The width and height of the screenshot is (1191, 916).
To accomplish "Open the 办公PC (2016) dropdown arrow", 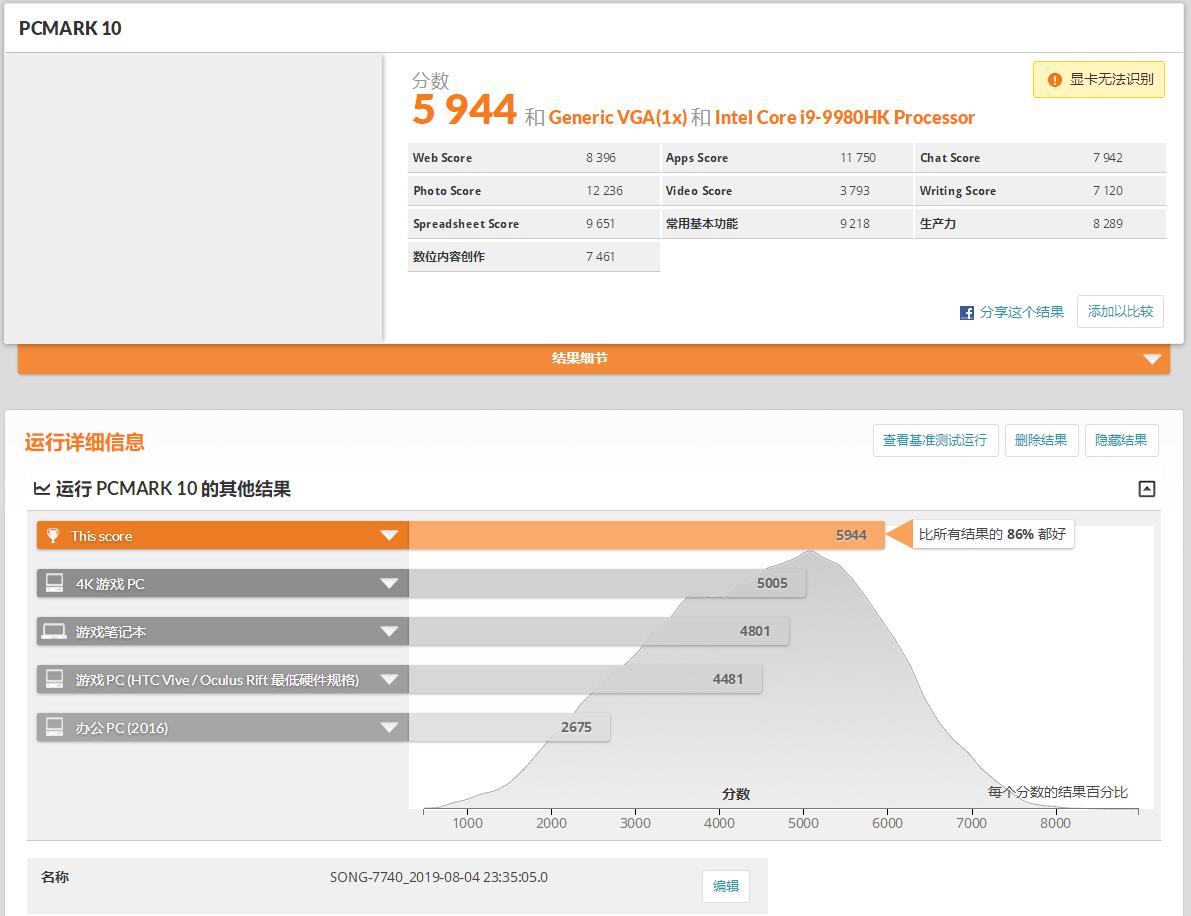I will 389,728.
